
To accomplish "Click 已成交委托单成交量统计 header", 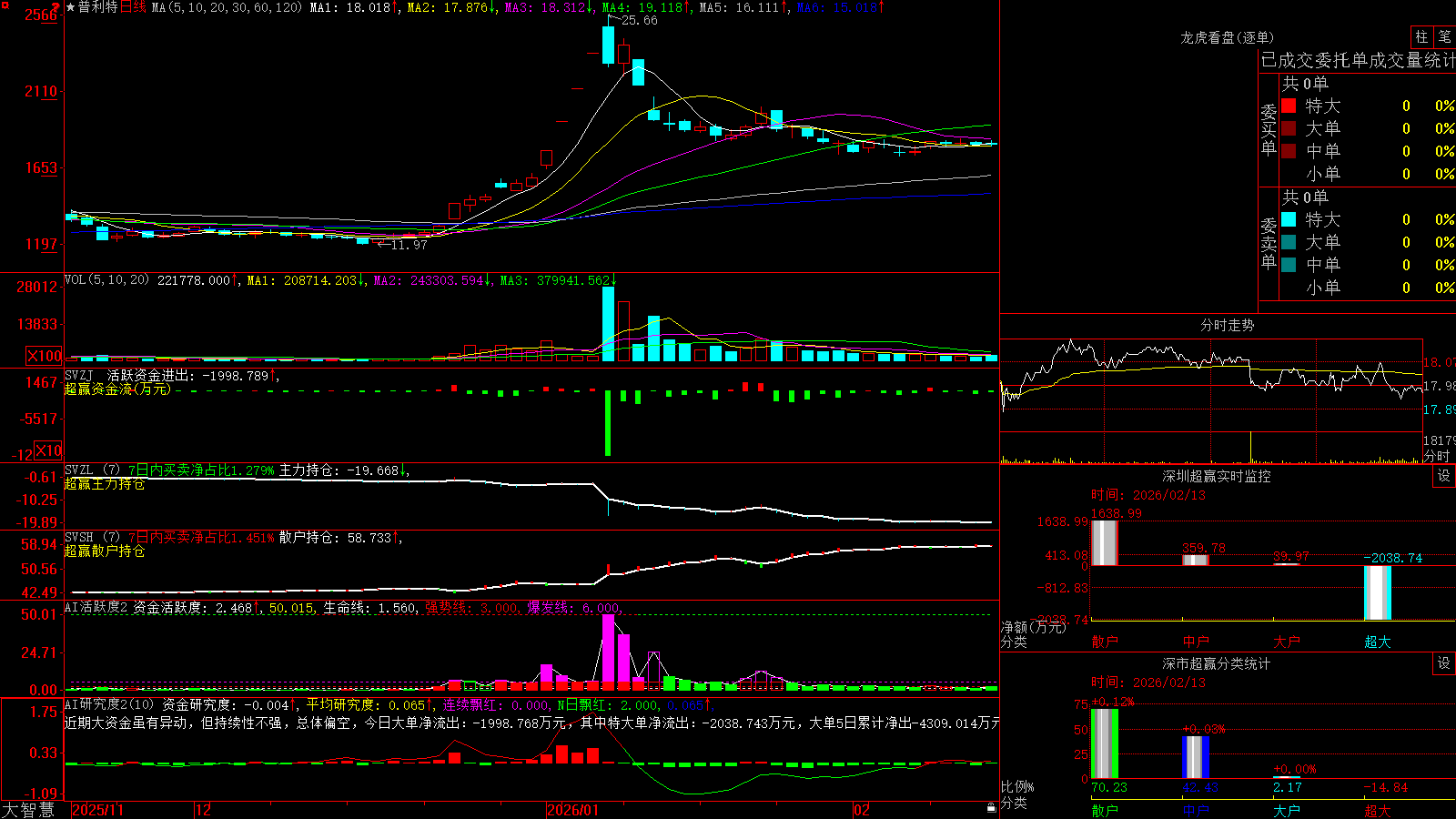I will tap(1358, 60).
